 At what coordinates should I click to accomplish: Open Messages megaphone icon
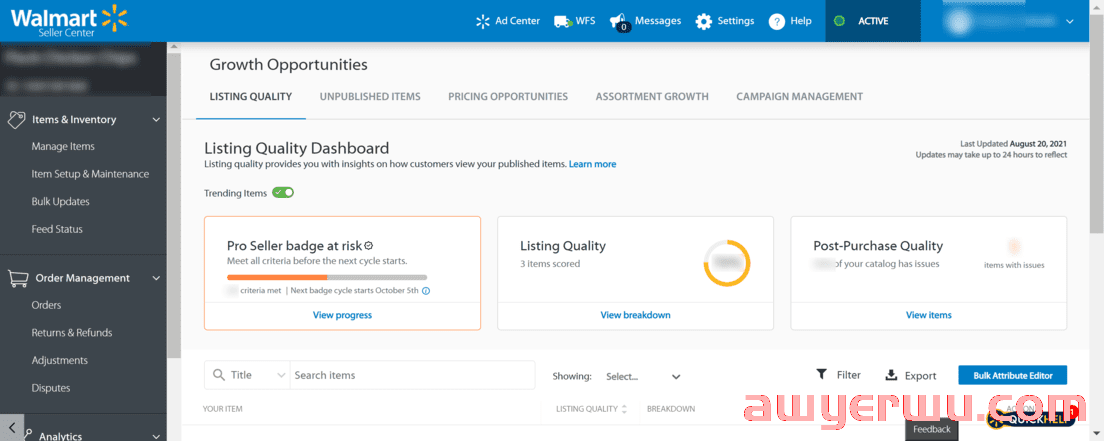(618, 22)
